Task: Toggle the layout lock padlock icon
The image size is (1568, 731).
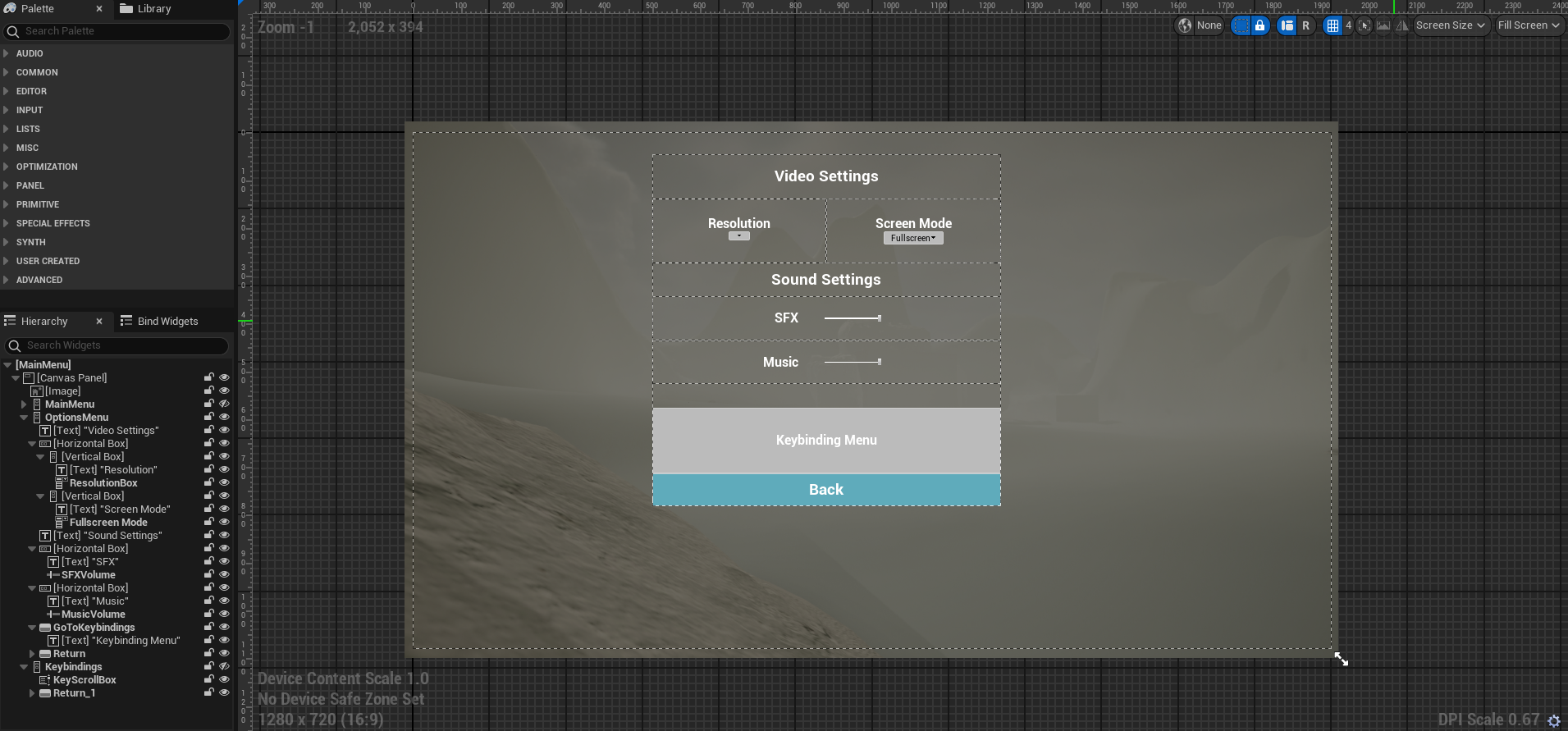Action: (x=1260, y=25)
